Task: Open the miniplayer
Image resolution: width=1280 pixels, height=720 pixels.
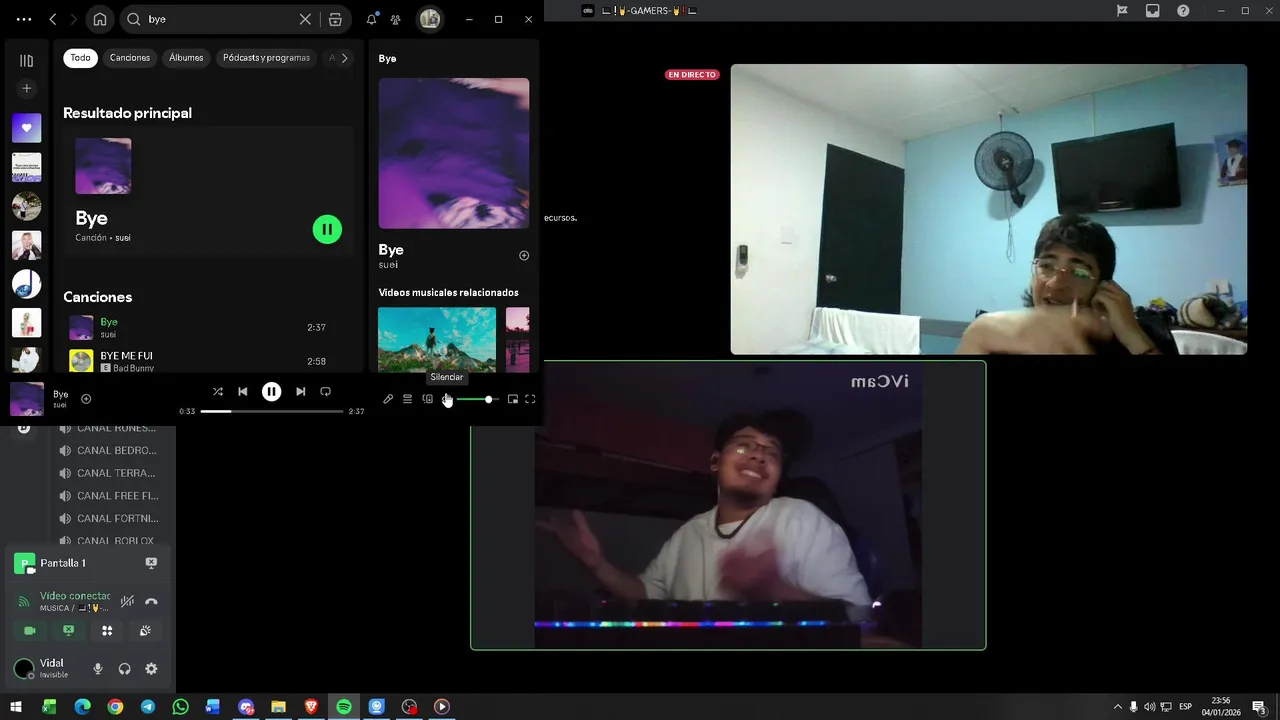Action: pyautogui.click(x=513, y=399)
